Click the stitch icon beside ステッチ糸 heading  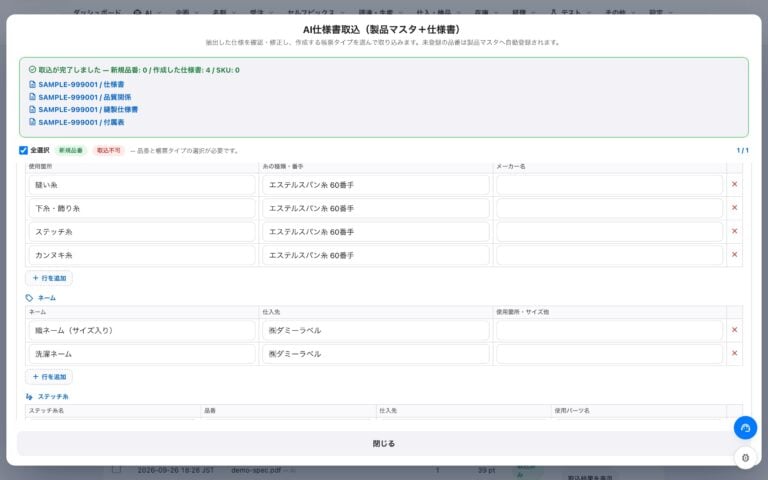click(29, 397)
